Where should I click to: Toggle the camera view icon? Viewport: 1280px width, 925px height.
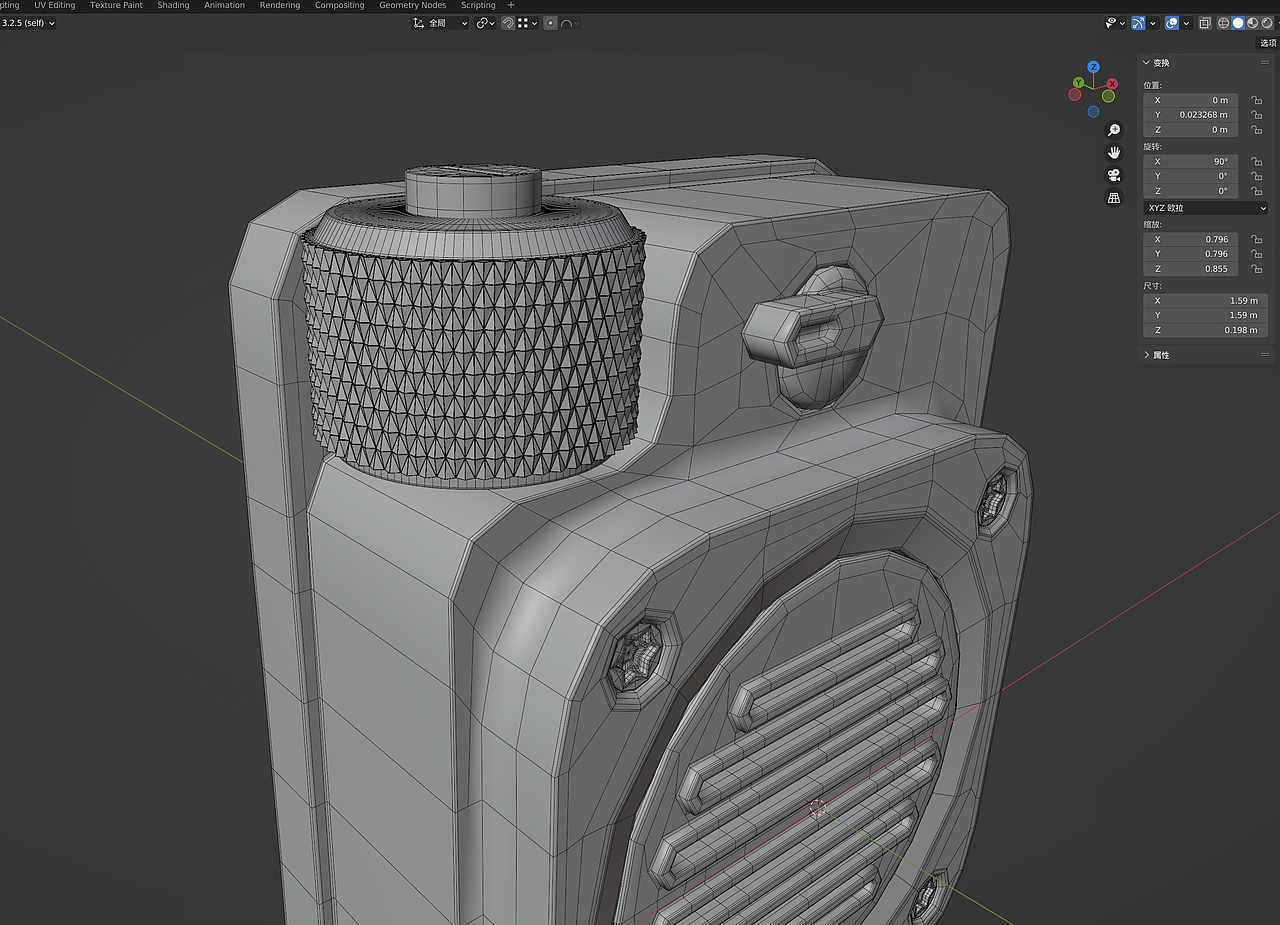(x=1114, y=175)
